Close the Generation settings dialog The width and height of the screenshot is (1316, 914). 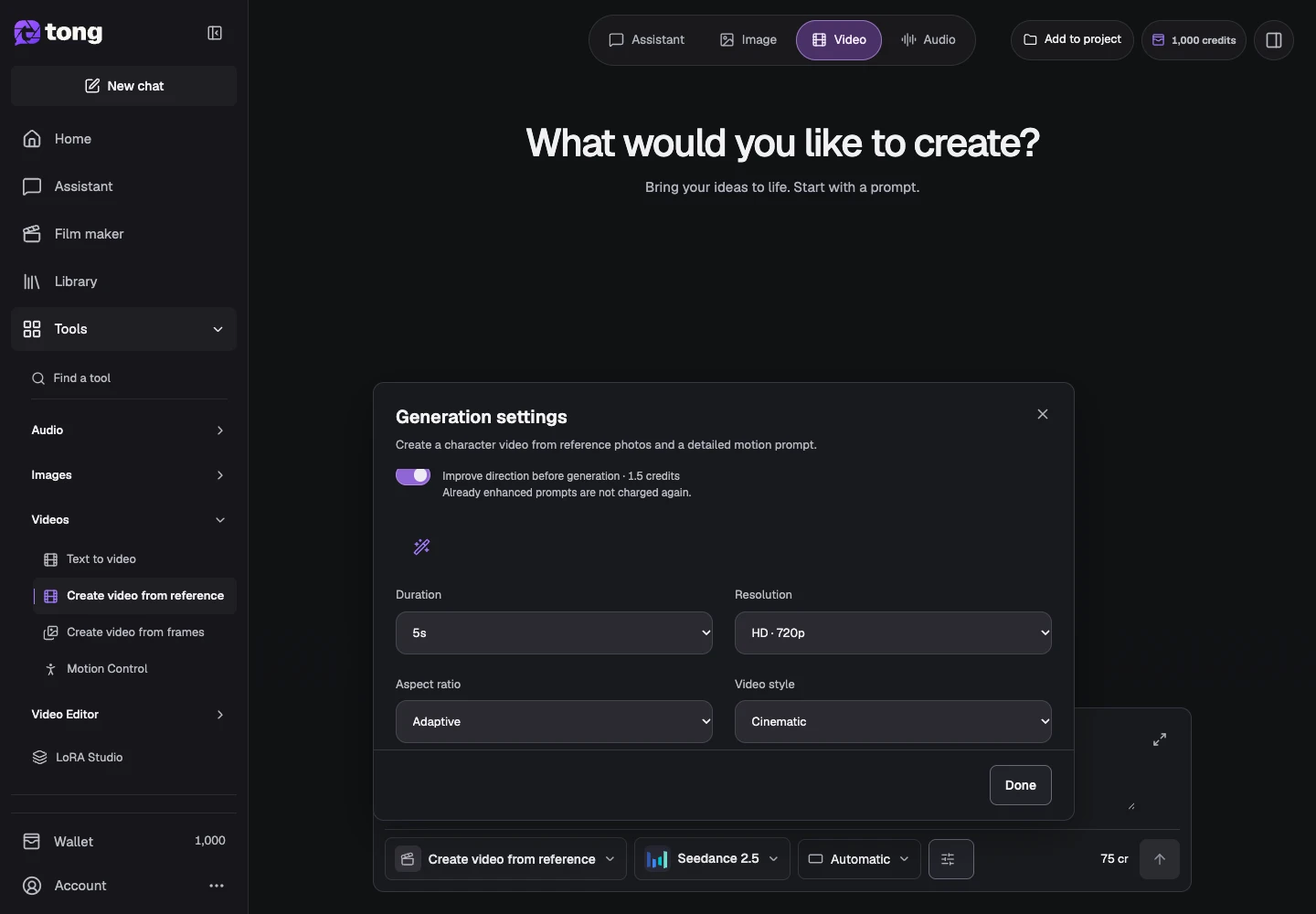click(x=1043, y=414)
